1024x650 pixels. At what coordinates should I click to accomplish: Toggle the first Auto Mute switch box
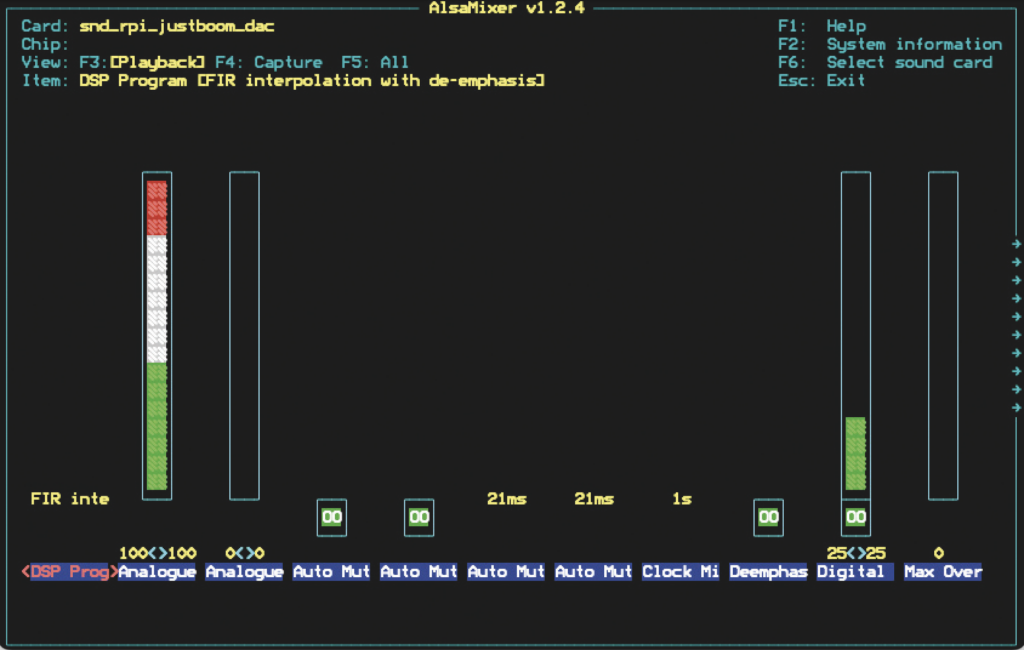[x=332, y=517]
